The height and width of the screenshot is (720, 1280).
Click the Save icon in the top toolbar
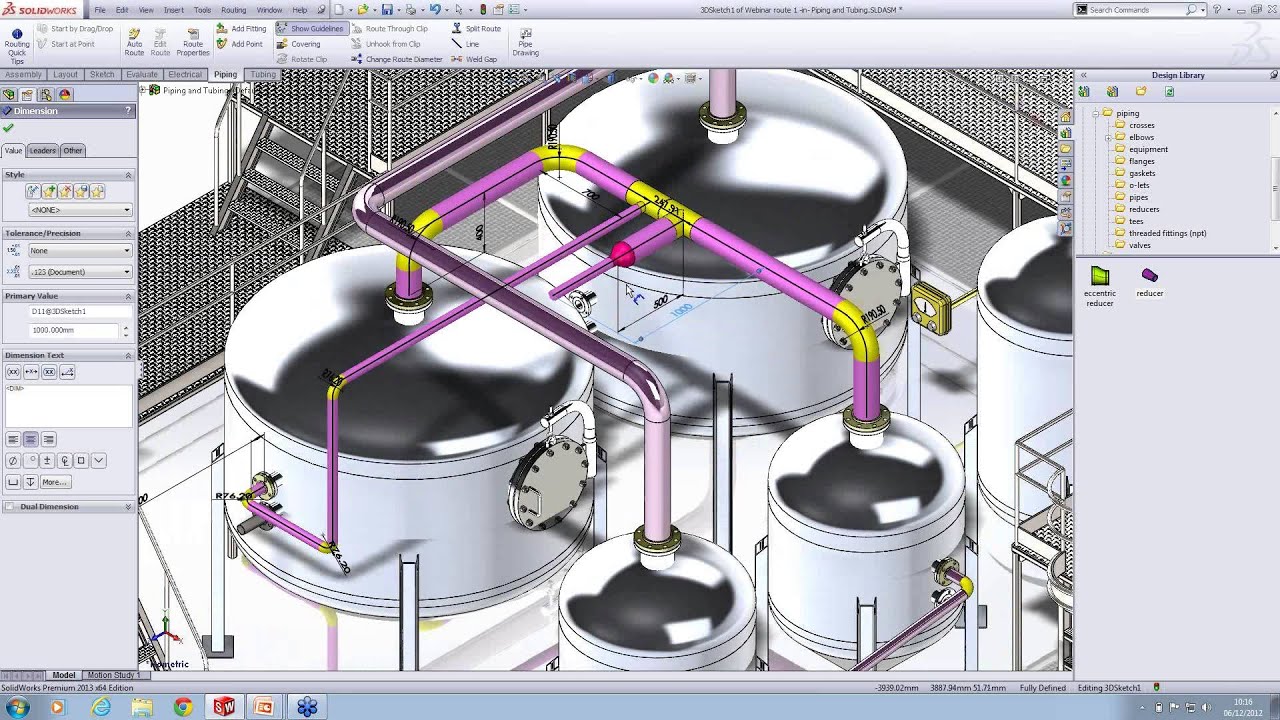387,9
